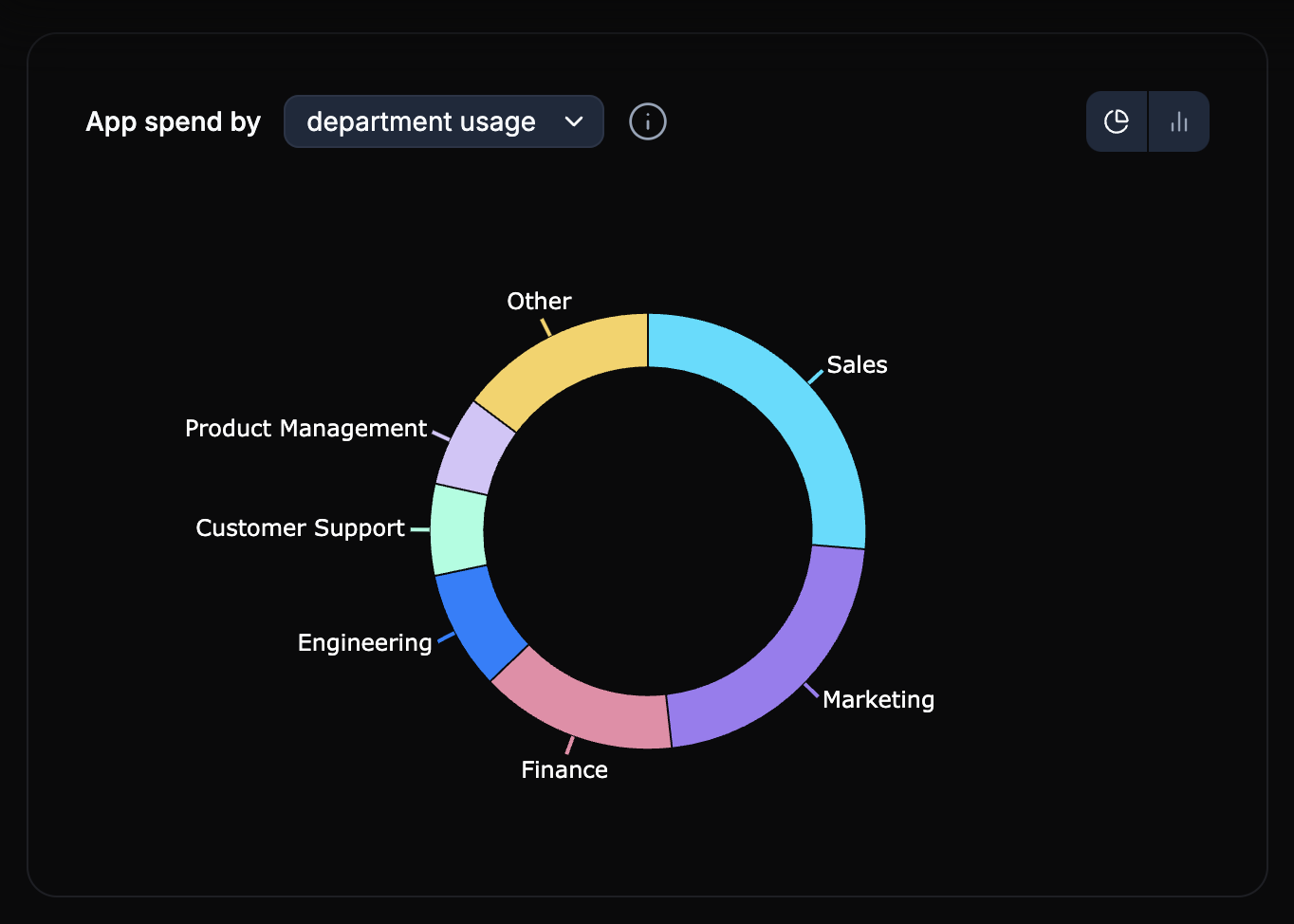Image resolution: width=1294 pixels, height=924 pixels.
Task: Click the Engineering chart label
Action: point(364,643)
